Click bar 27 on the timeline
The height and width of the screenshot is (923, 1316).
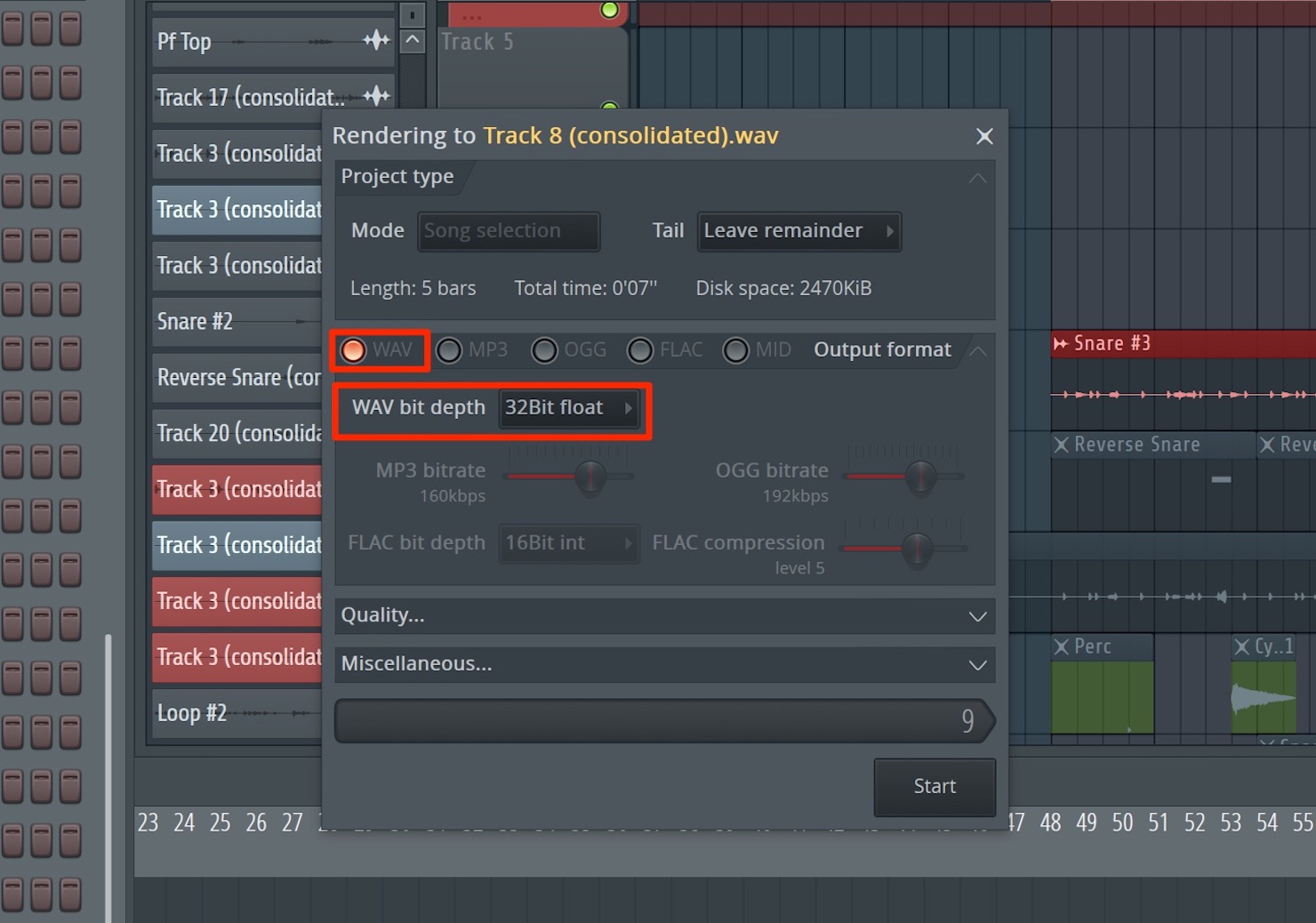[293, 823]
